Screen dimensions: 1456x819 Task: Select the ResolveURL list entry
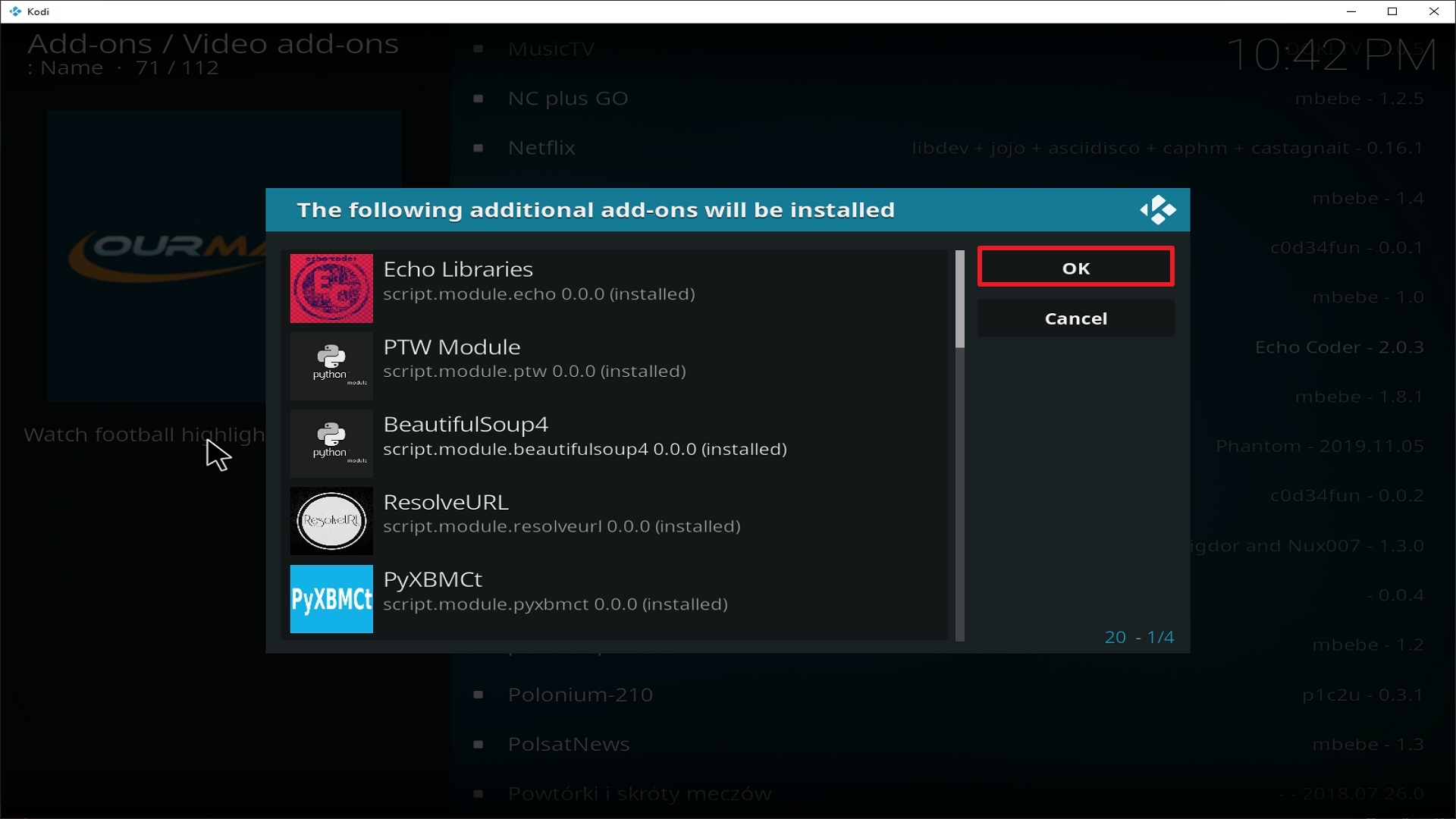tap(615, 521)
